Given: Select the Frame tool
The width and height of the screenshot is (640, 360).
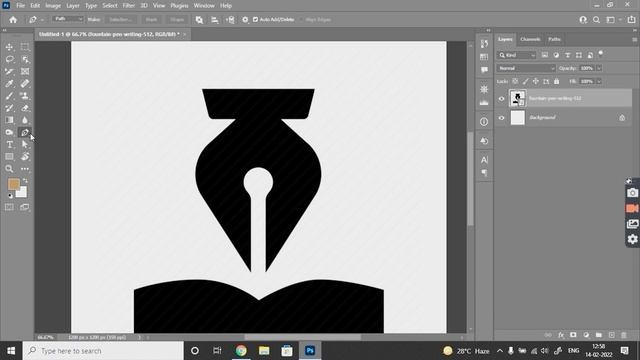Looking at the screenshot, I should pyautogui.click(x=25, y=71).
